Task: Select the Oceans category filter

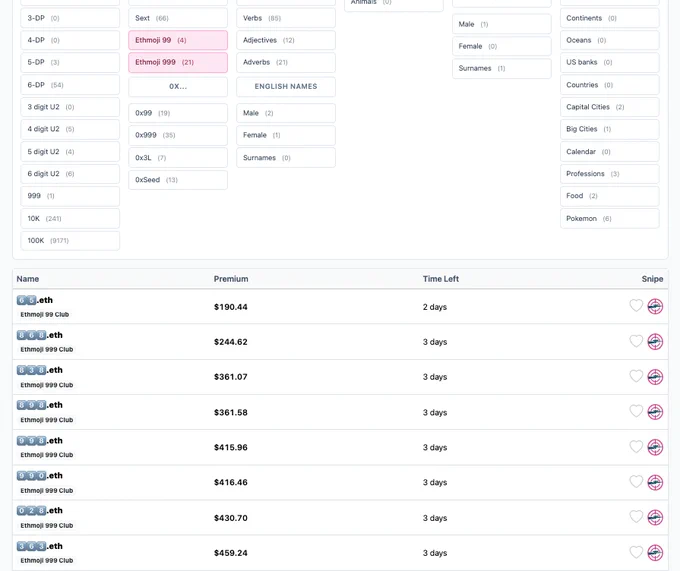Action: click(x=610, y=40)
